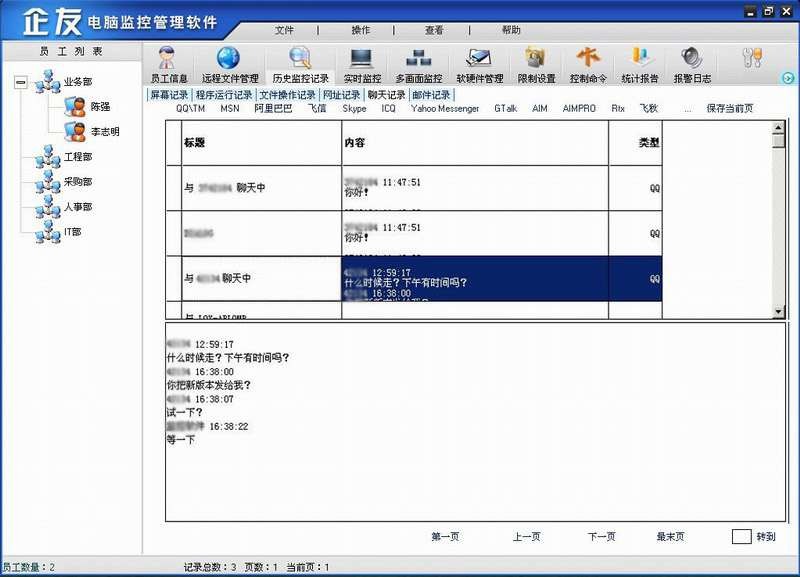Select employee 李志明 in the tree

[x=104, y=132]
